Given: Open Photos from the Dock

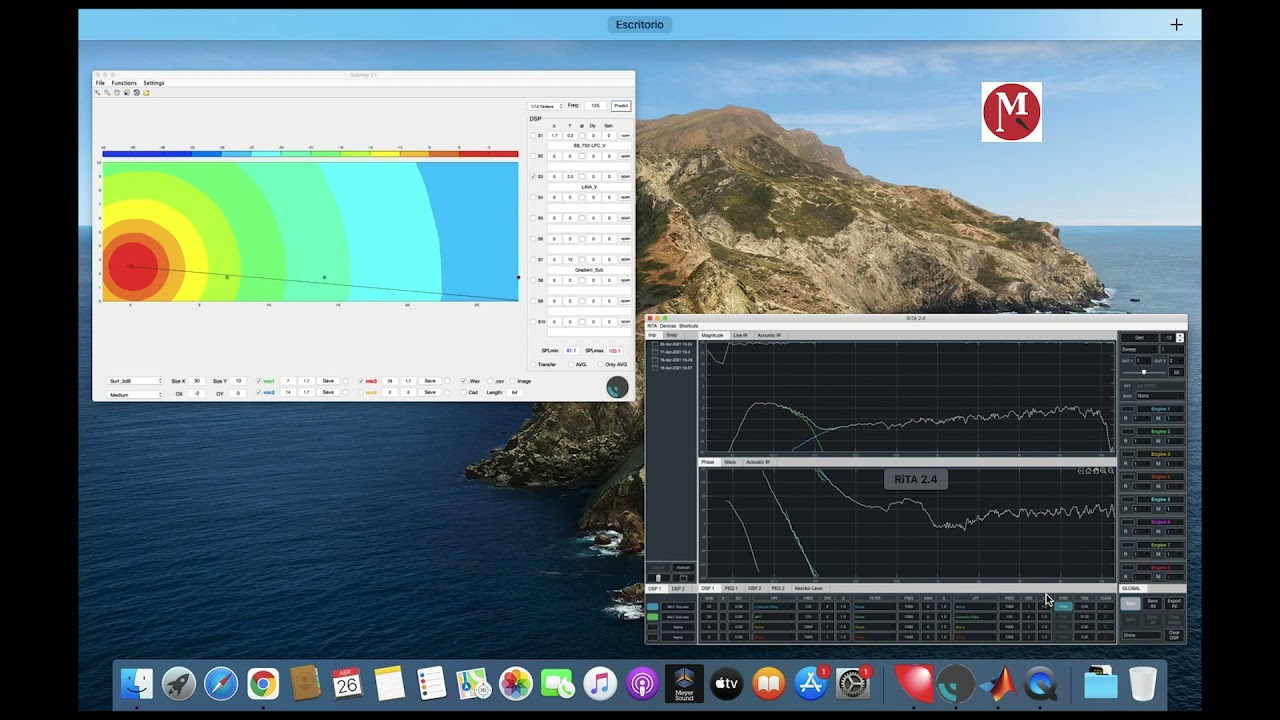Looking at the screenshot, I should click(x=516, y=684).
